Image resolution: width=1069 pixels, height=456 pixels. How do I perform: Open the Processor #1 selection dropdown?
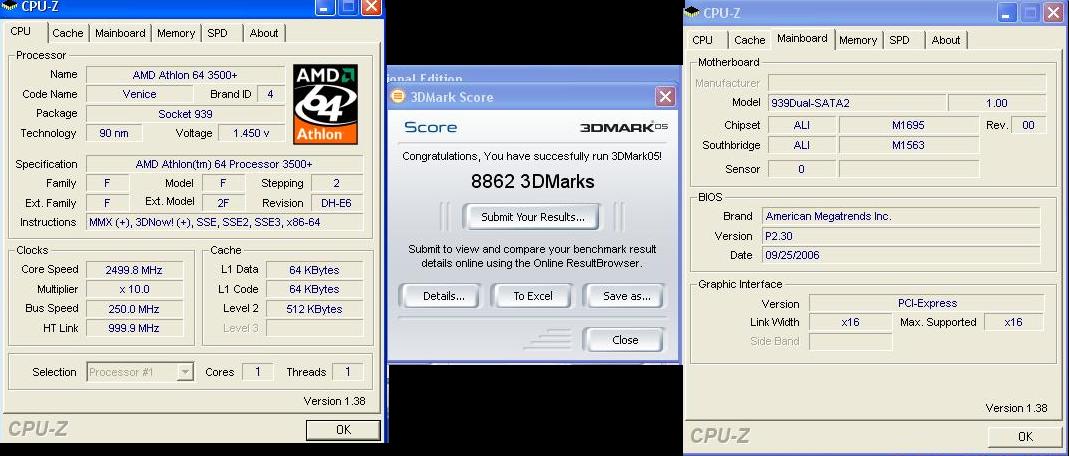(x=184, y=372)
